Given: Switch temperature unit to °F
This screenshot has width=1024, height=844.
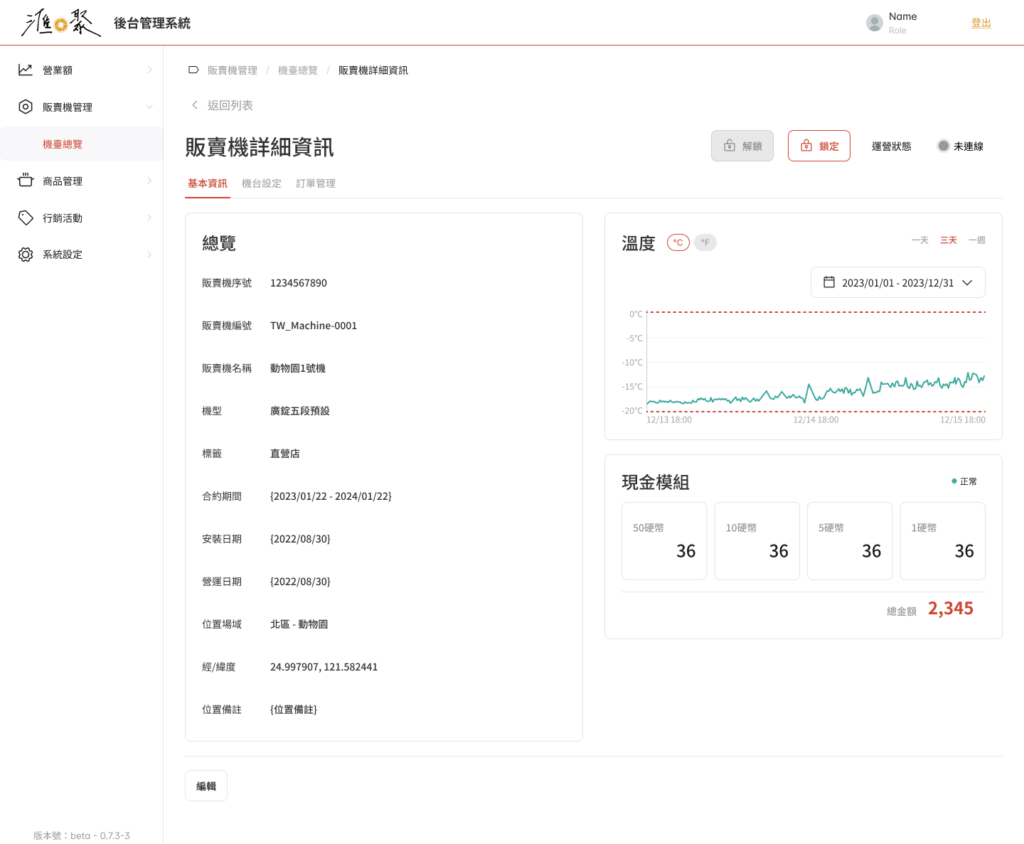Looking at the screenshot, I should pyautogui.click(x=705, y=242).
